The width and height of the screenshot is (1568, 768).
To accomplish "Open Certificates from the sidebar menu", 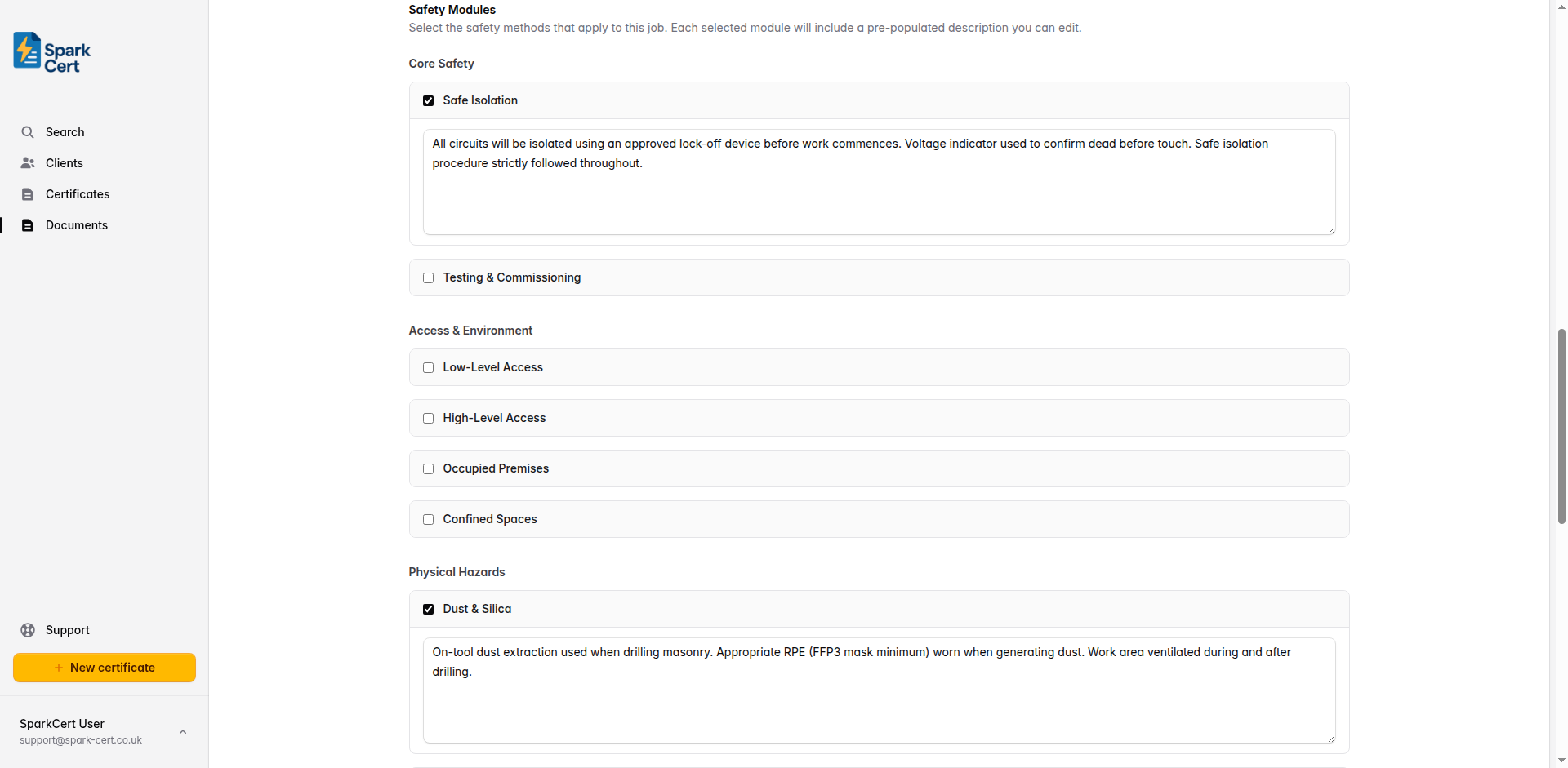I will tap(78, 193).
